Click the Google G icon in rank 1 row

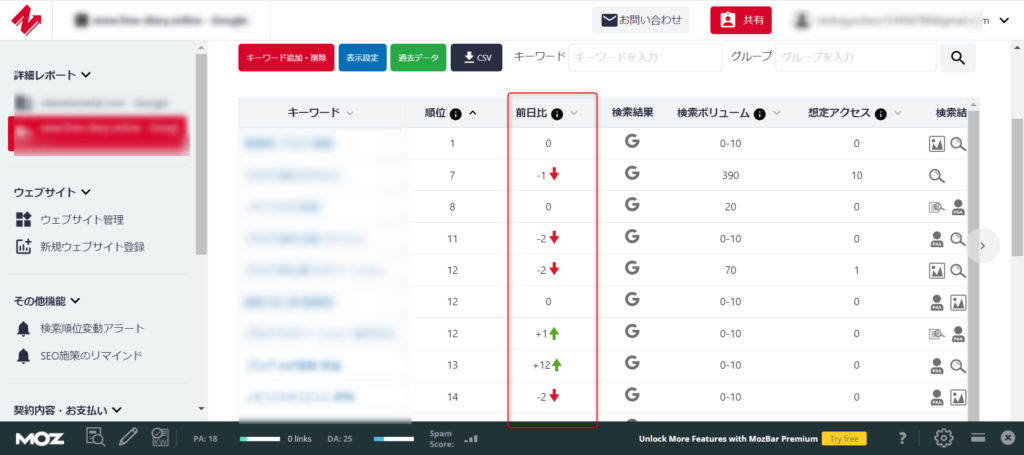(x=632, y=142)
